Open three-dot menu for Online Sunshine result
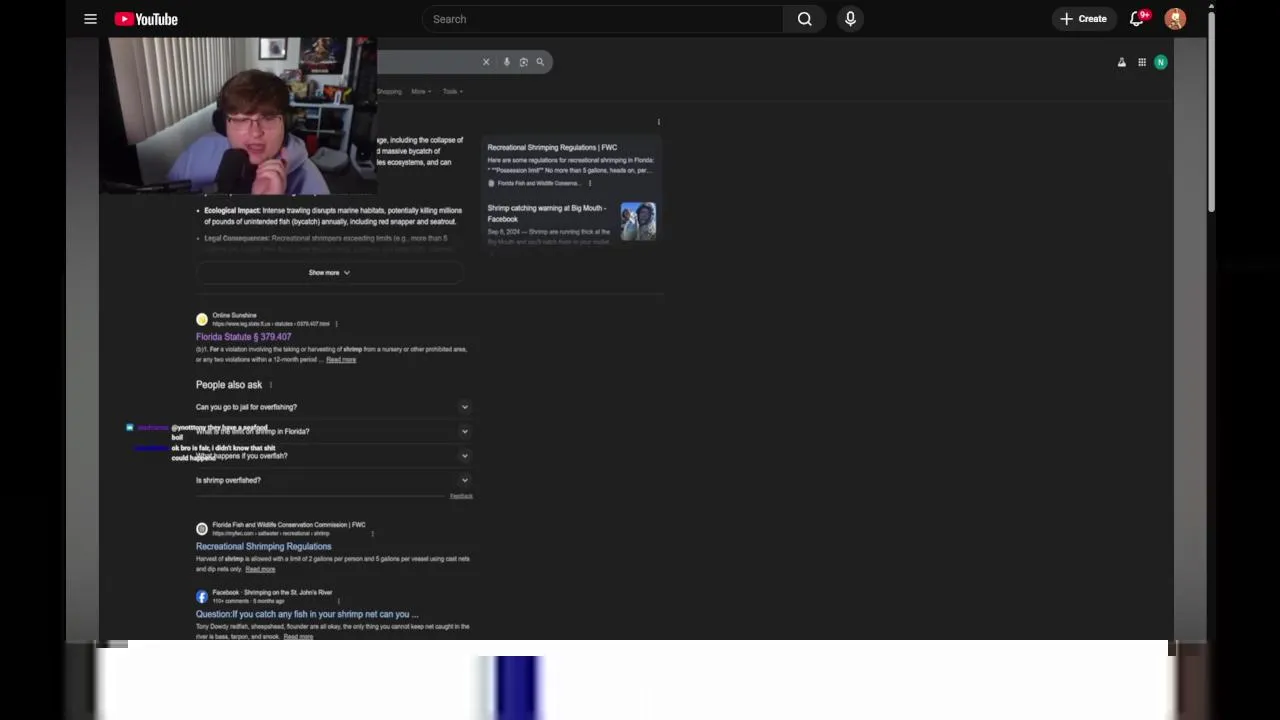This screenshot has width=1280, height=720. [336, 324]
